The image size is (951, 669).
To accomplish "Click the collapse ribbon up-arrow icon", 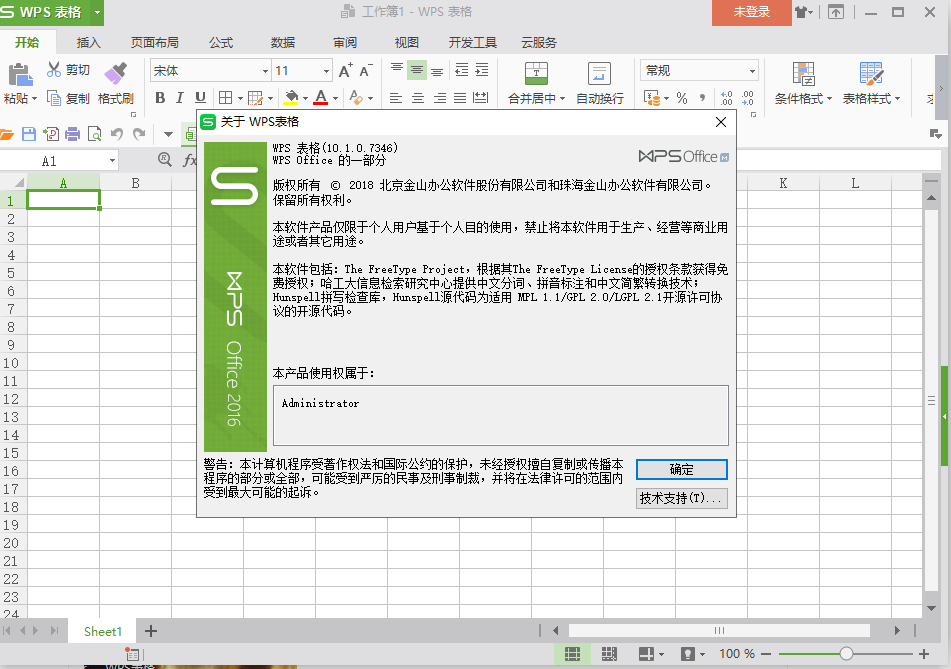I will click(836, 12).
